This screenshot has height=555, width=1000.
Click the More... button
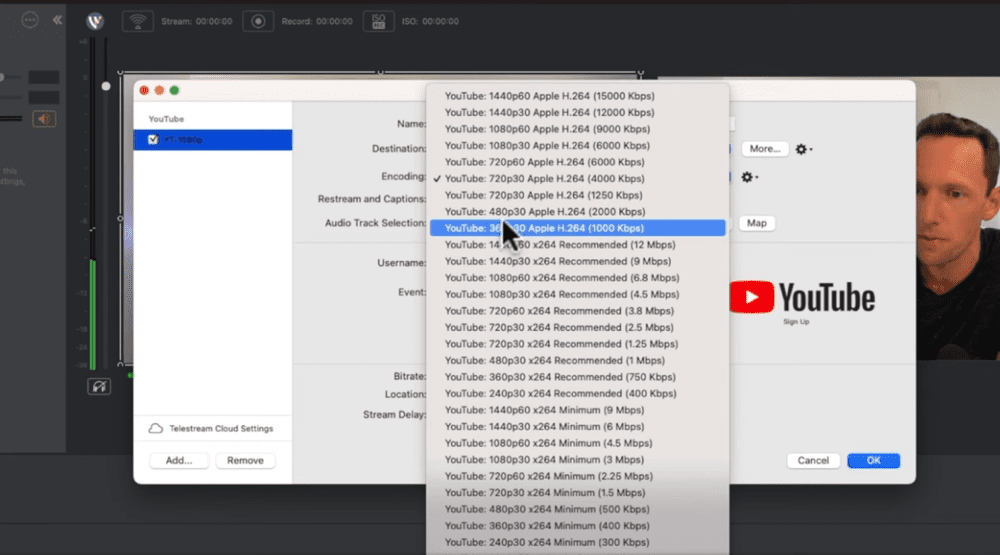click(x=765, y=149)
